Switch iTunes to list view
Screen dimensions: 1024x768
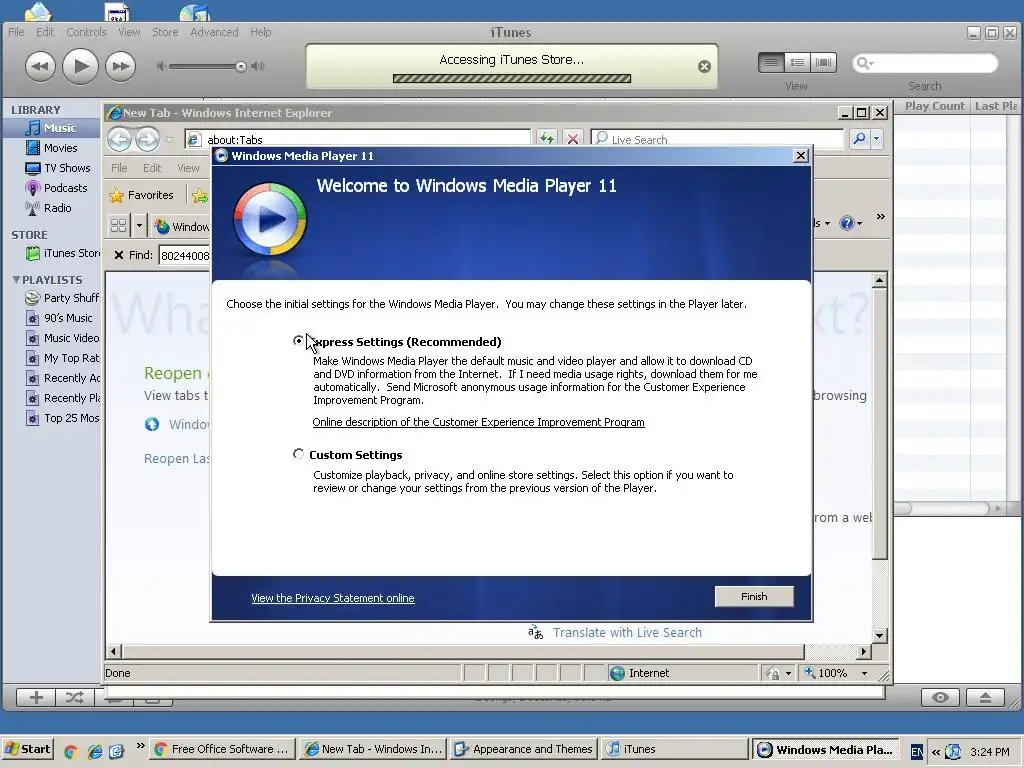coord(771,63)
